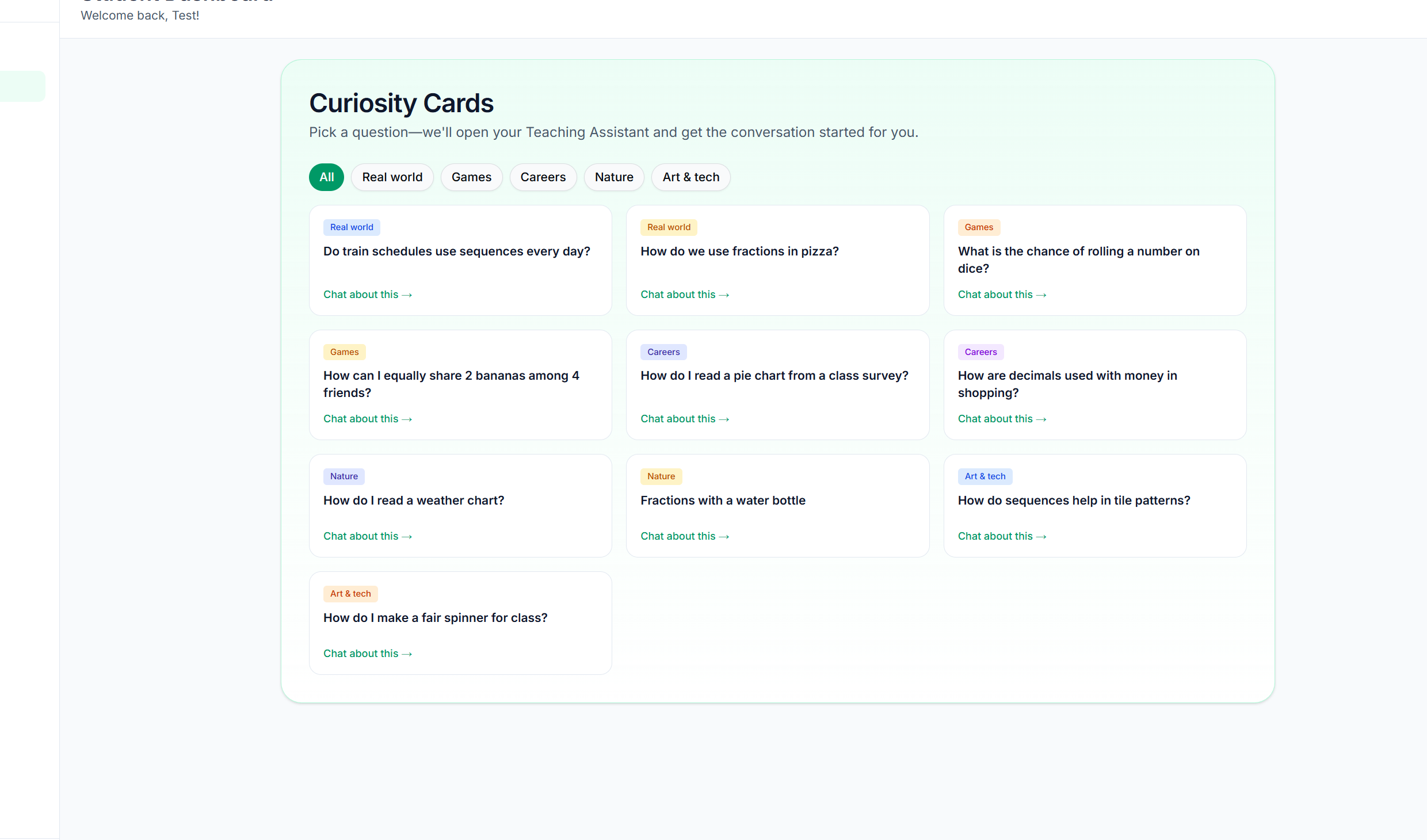Filter cards by Art & tech
This screenshot has width=1427, height=840.
click(690, 177)
